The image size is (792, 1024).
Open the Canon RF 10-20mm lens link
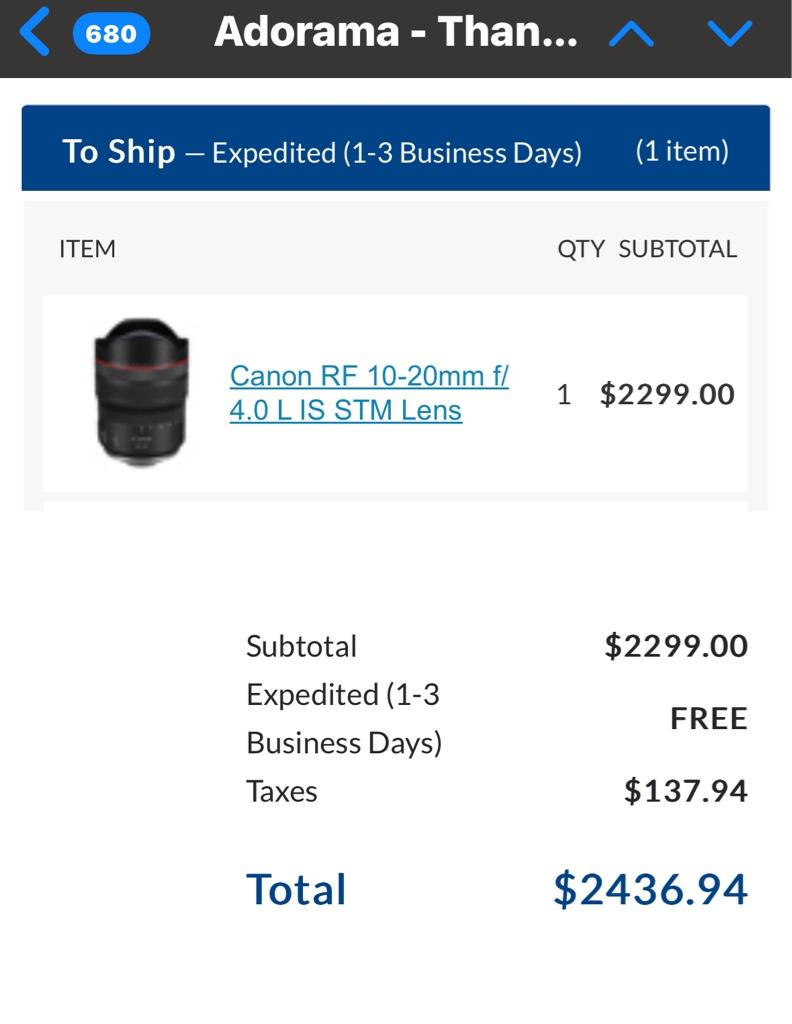[x=369, y=393]
